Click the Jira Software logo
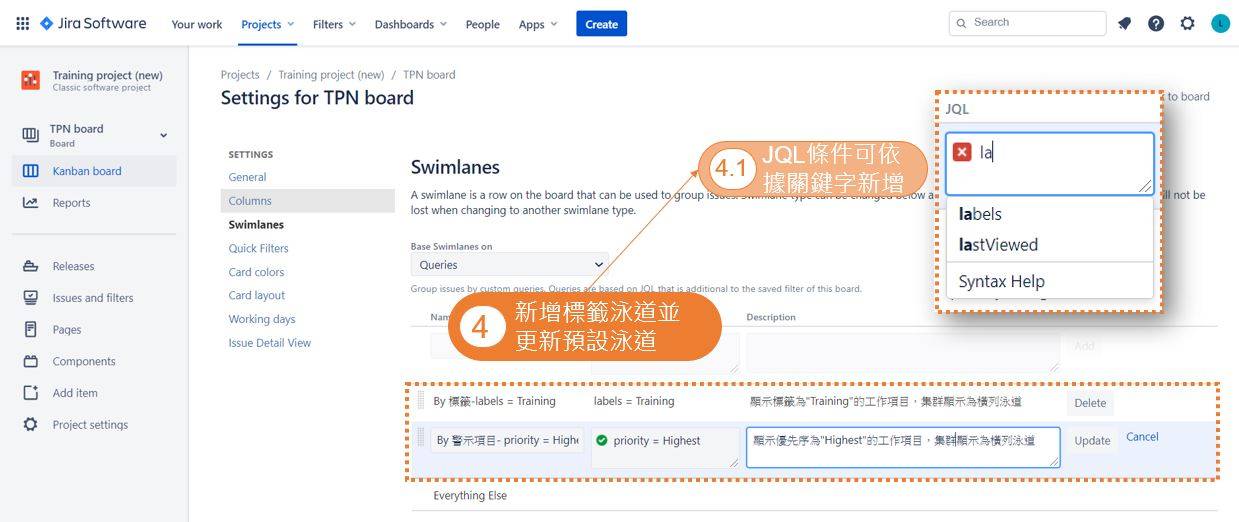Image resolution: width=1239 pixels, height=522 pixels. pyautogui.click(x=93, y=23)
